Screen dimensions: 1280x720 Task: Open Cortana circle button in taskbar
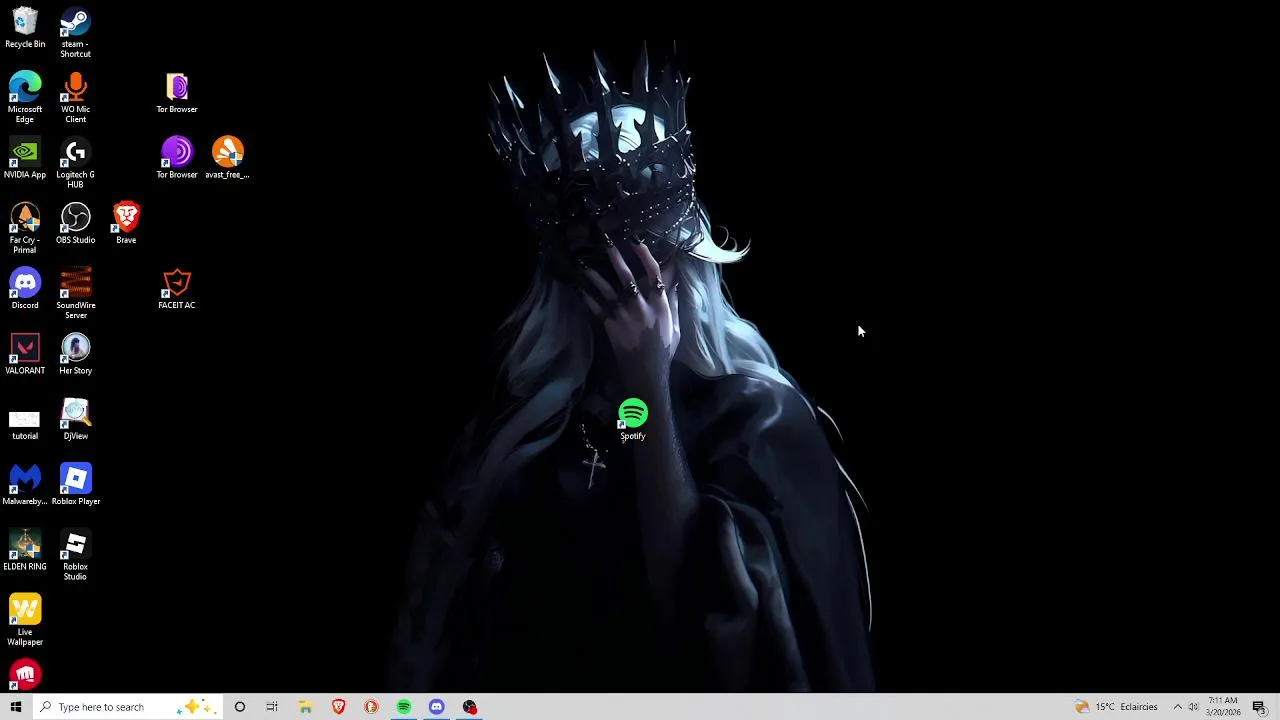[x=240, y=707]
